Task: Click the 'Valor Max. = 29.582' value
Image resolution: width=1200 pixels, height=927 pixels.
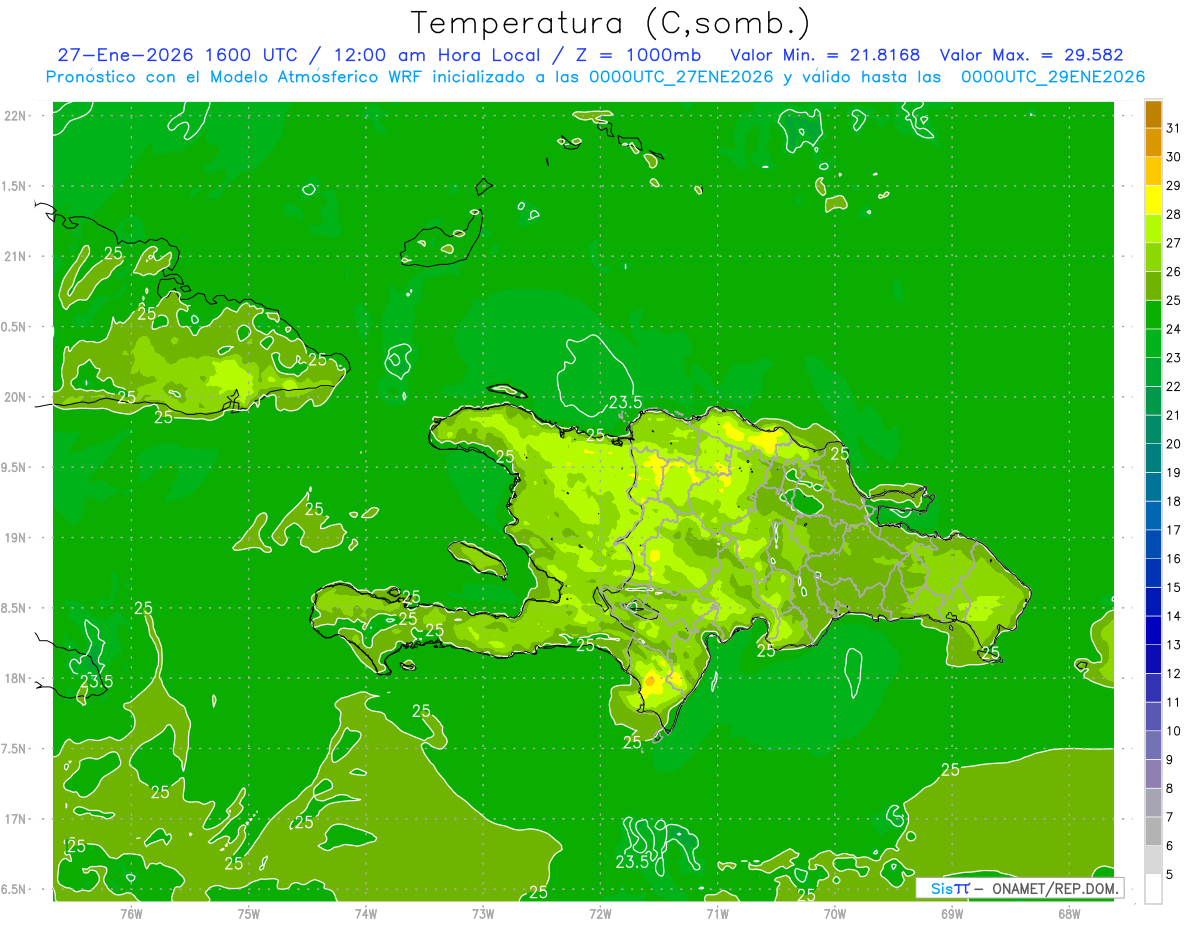Action: (x=1032, y=55)
